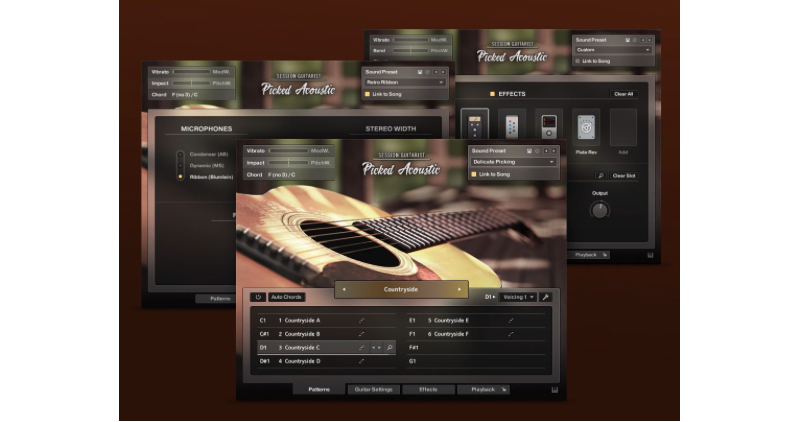
Task: Click the next preset arrow in the Delicate Picking panel
Action: (x=553, y=151)
